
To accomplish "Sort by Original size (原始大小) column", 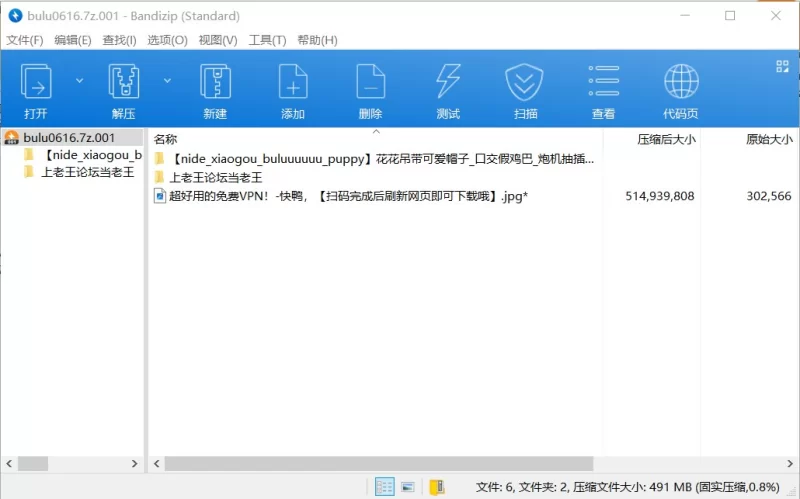I will point(768,139).
